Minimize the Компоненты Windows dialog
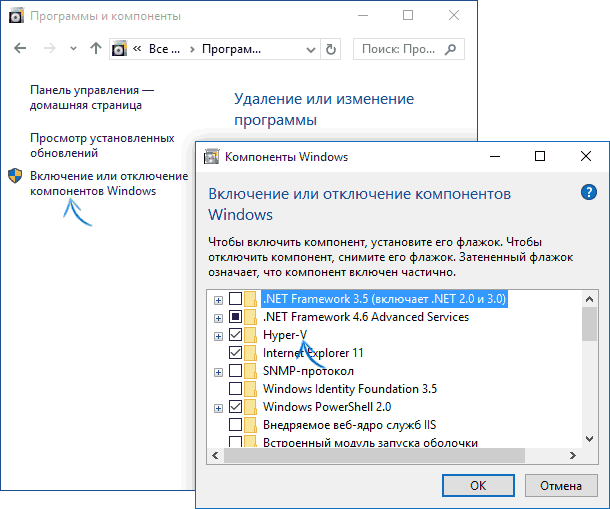 click(495, 156)
